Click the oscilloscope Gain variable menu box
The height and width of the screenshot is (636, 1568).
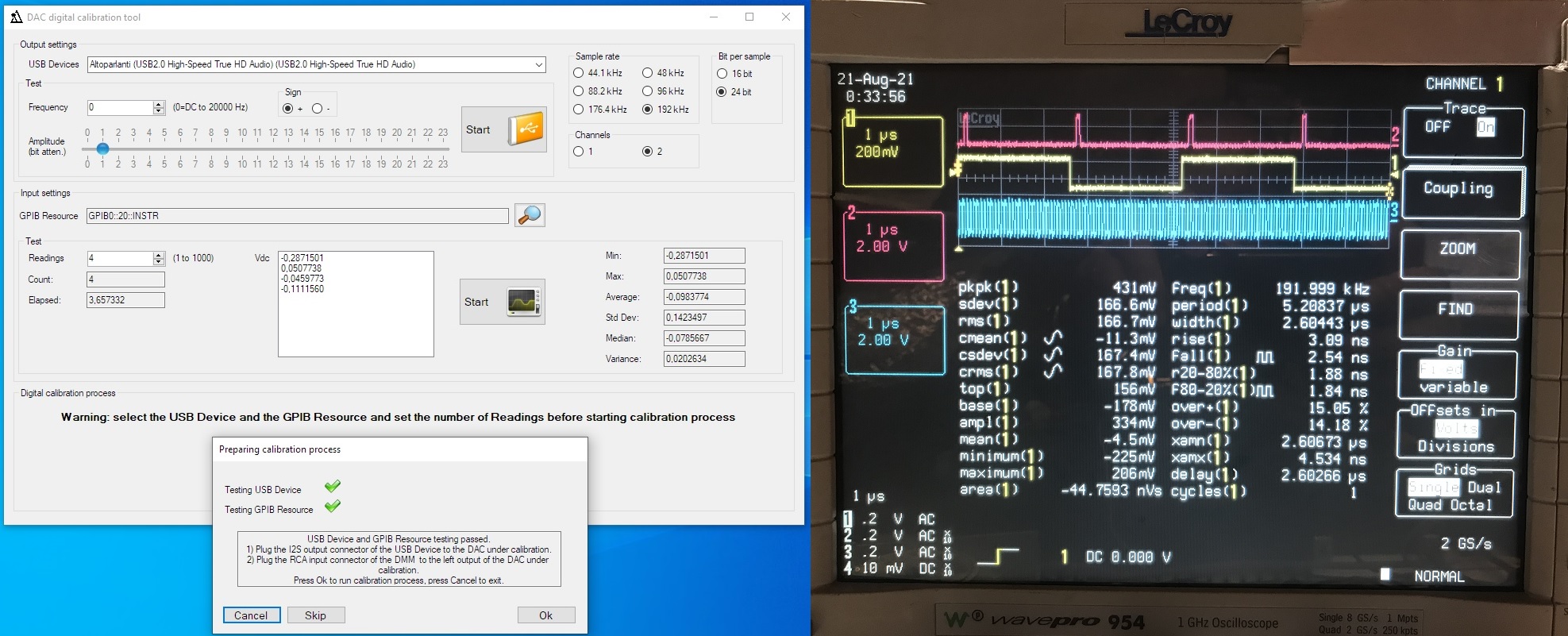tap(1457, 373)
